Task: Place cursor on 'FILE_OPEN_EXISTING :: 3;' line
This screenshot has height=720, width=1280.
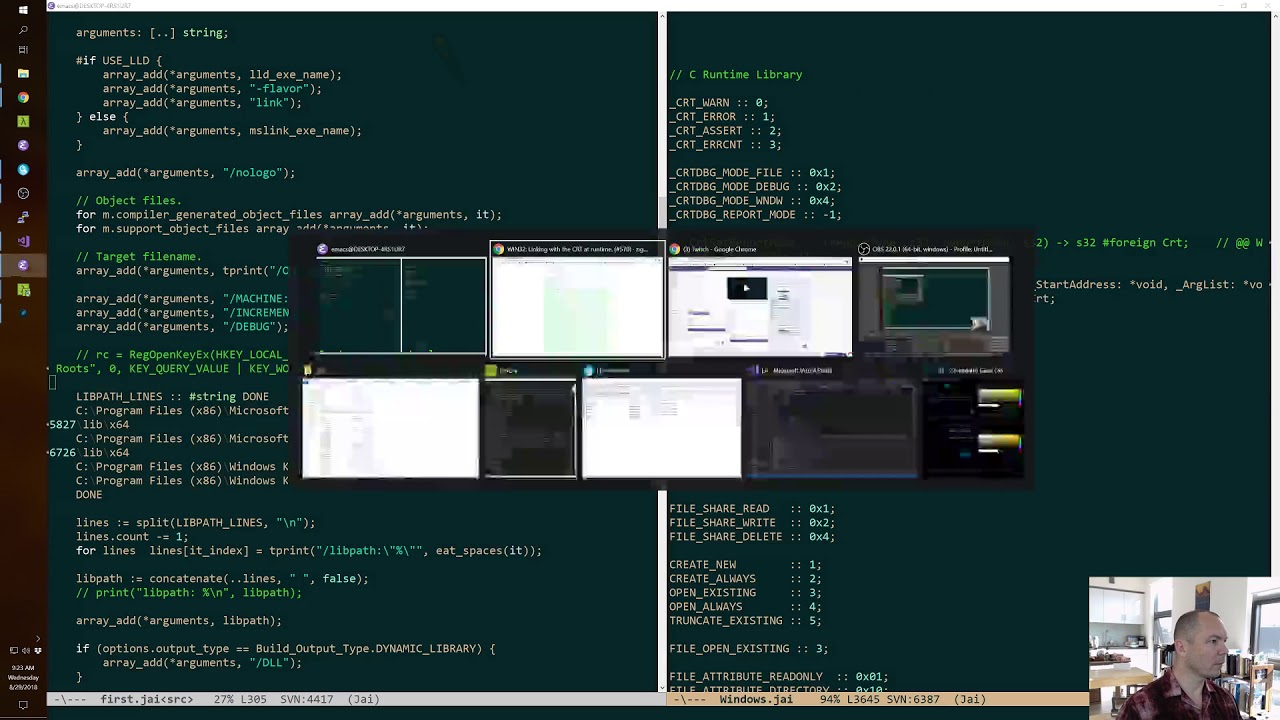Action: 749,649
